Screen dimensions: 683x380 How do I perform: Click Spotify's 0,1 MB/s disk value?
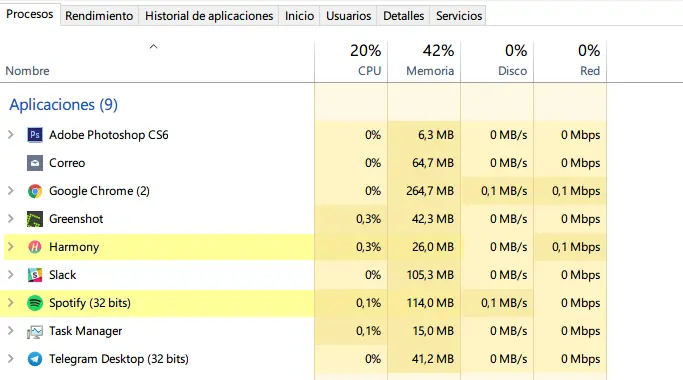click(x=504, y=303)
